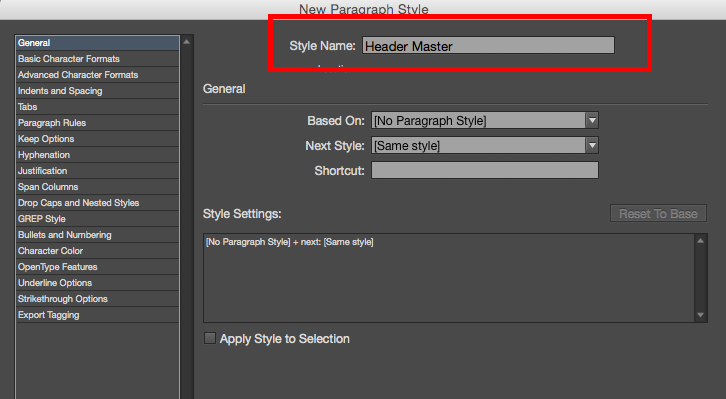This screenshot has height=399, width=726.
Task: Open Advanced Character Formats section
Action: 97,75
